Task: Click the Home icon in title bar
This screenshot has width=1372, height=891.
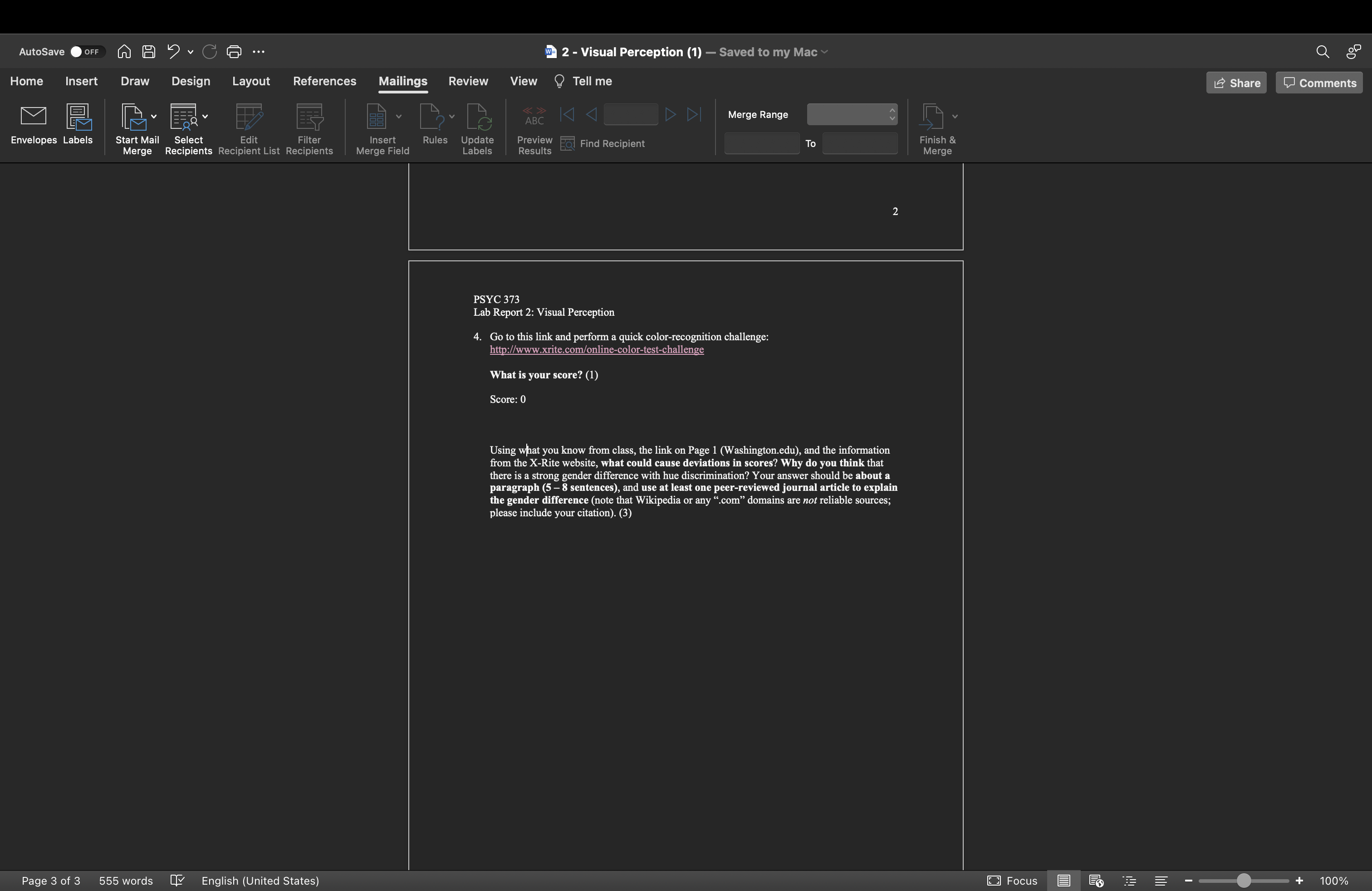Action: tap(124, 52)
